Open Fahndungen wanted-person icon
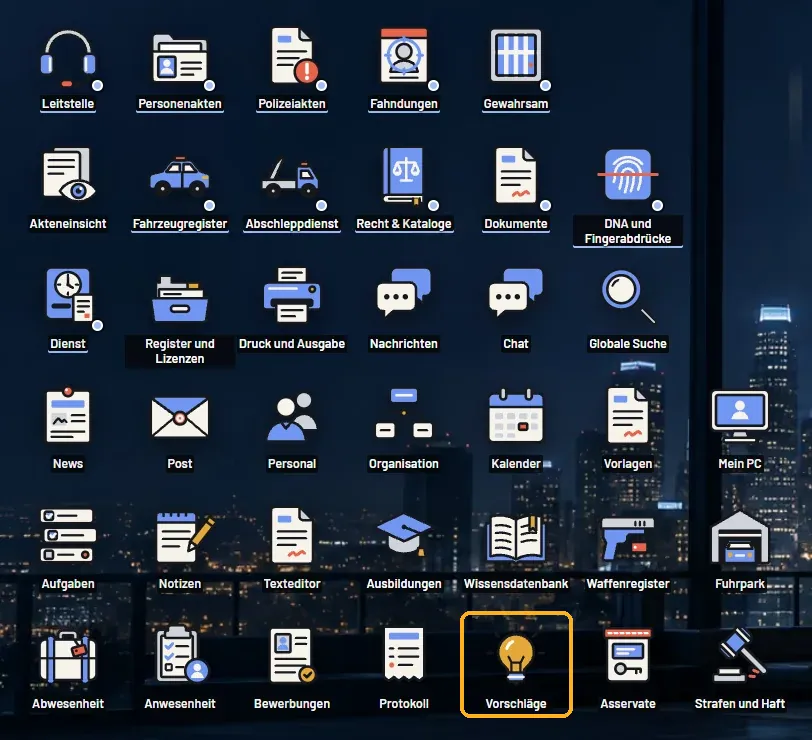Screen dimensions: 812x740 coord(404,56)
